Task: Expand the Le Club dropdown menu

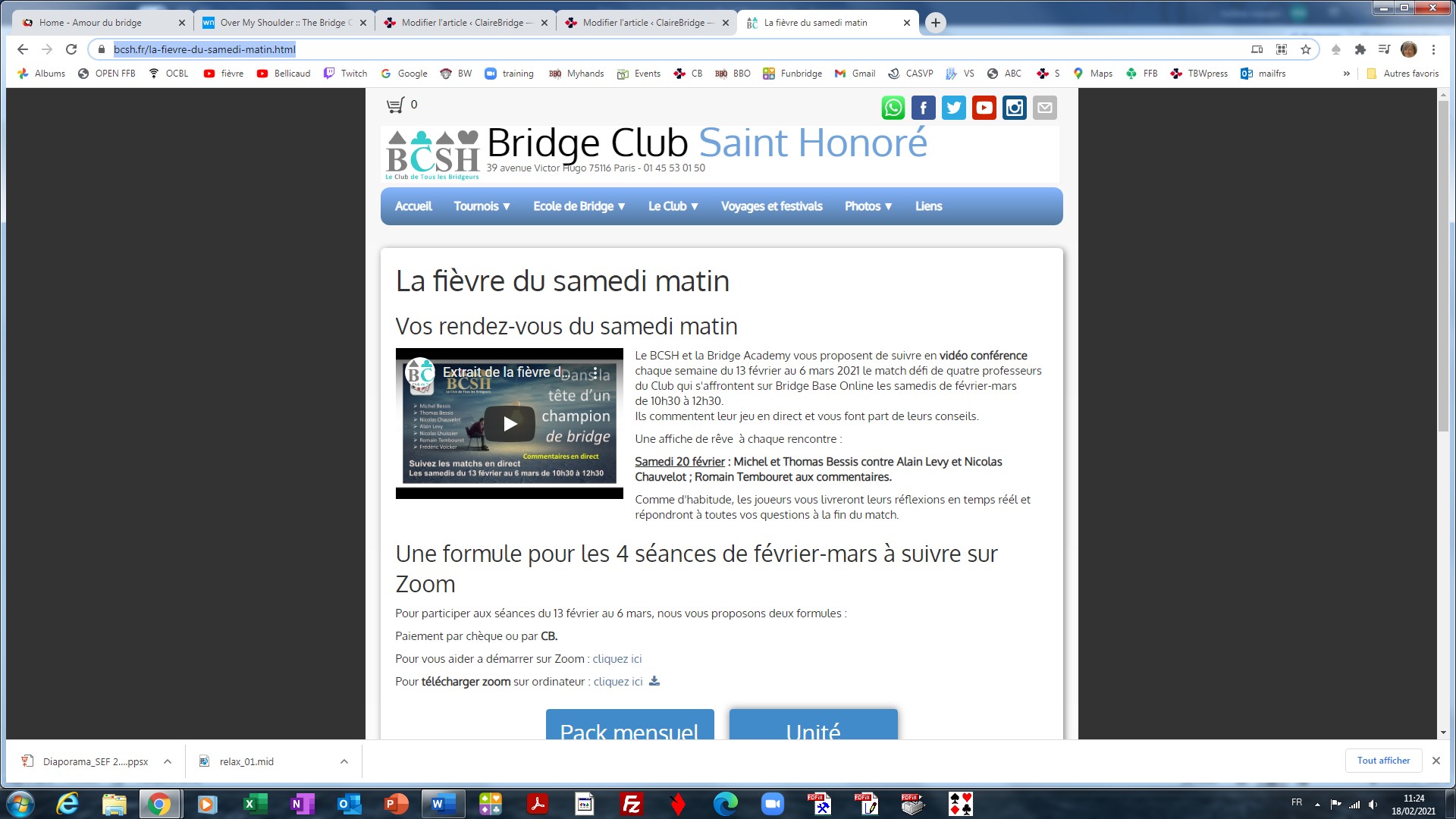Action: point(673,206)
